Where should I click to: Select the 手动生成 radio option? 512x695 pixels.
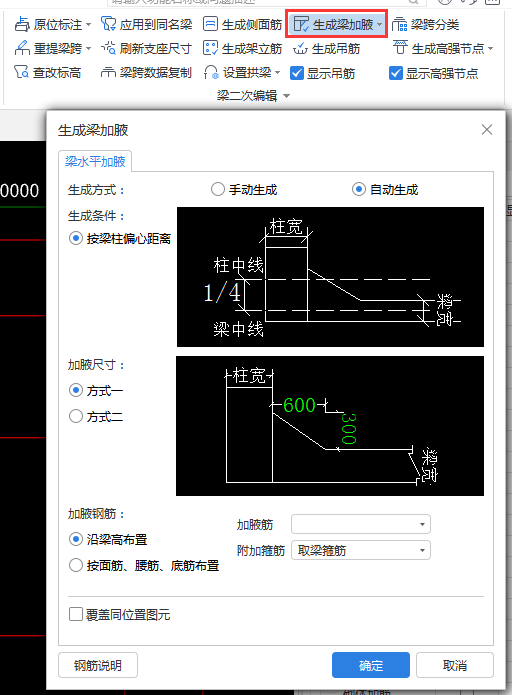click(218, 190)
